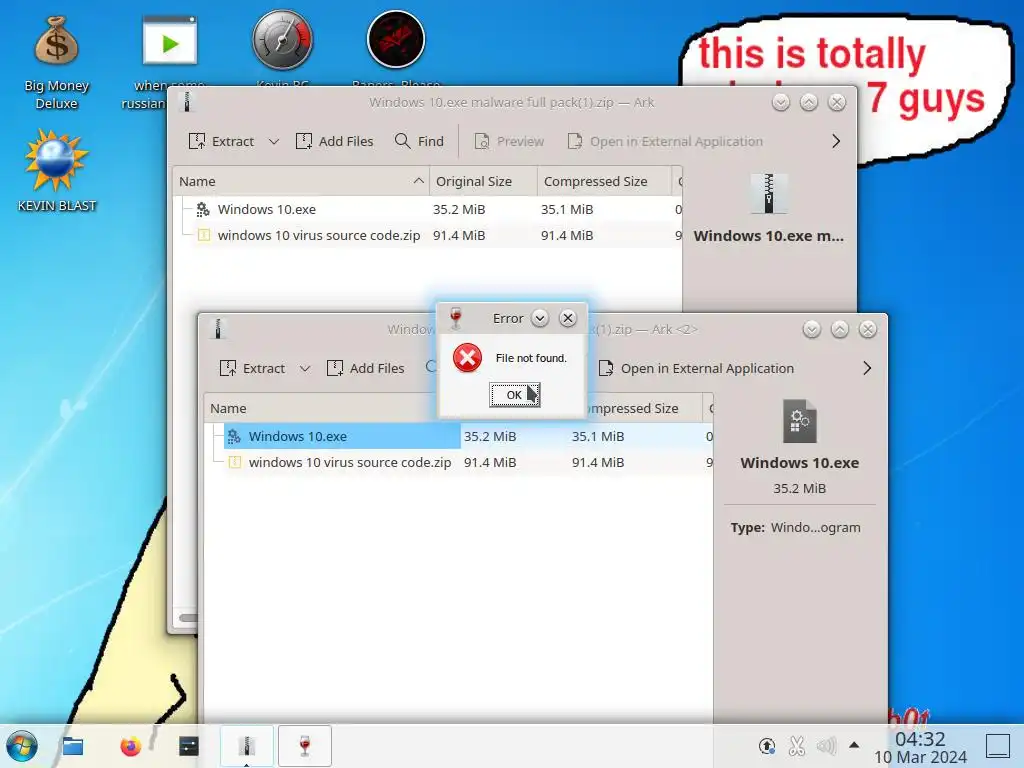The width and height of the screenshot is (1024, 768).
Task: Click the red error X icon
Action: [468, 358]
